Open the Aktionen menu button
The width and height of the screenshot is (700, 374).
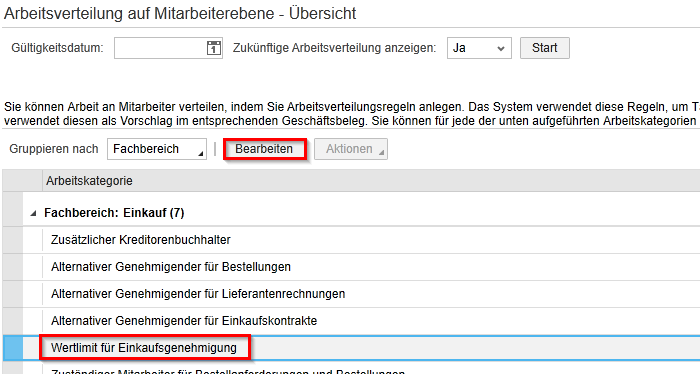(351, 149)
